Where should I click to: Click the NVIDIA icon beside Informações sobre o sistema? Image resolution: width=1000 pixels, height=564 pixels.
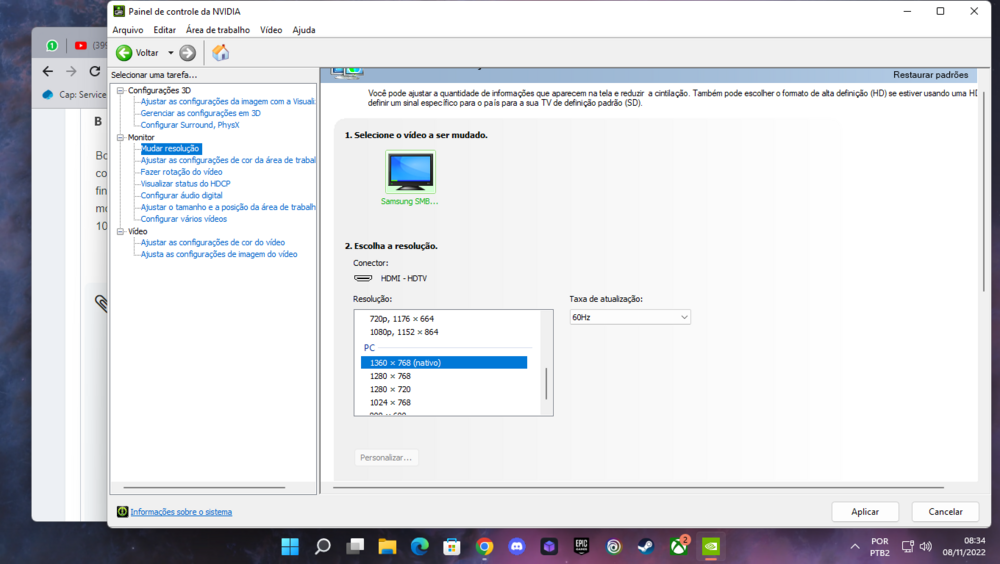pyautogui.click(x=122, y=512)
